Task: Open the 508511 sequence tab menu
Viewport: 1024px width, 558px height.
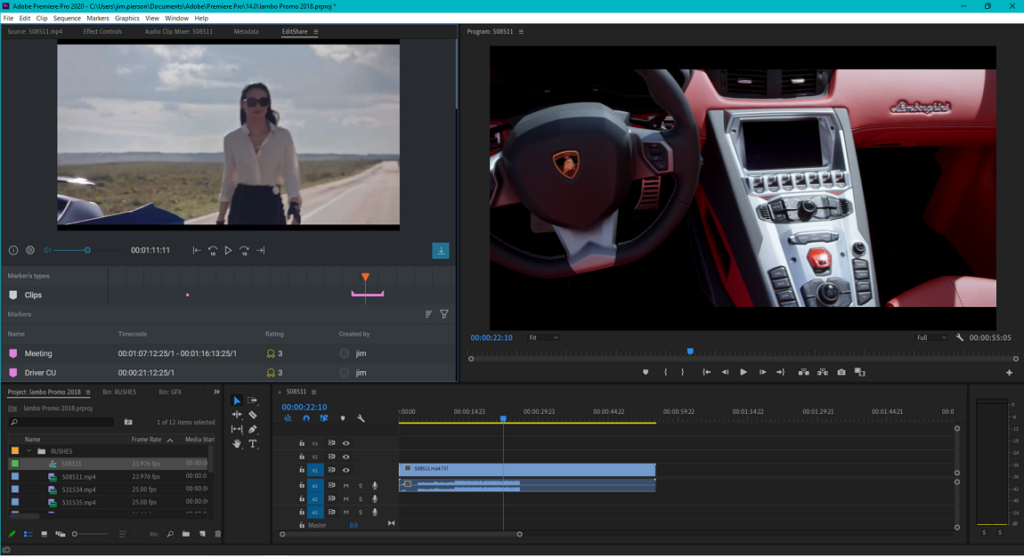Action: pos(313,392)
